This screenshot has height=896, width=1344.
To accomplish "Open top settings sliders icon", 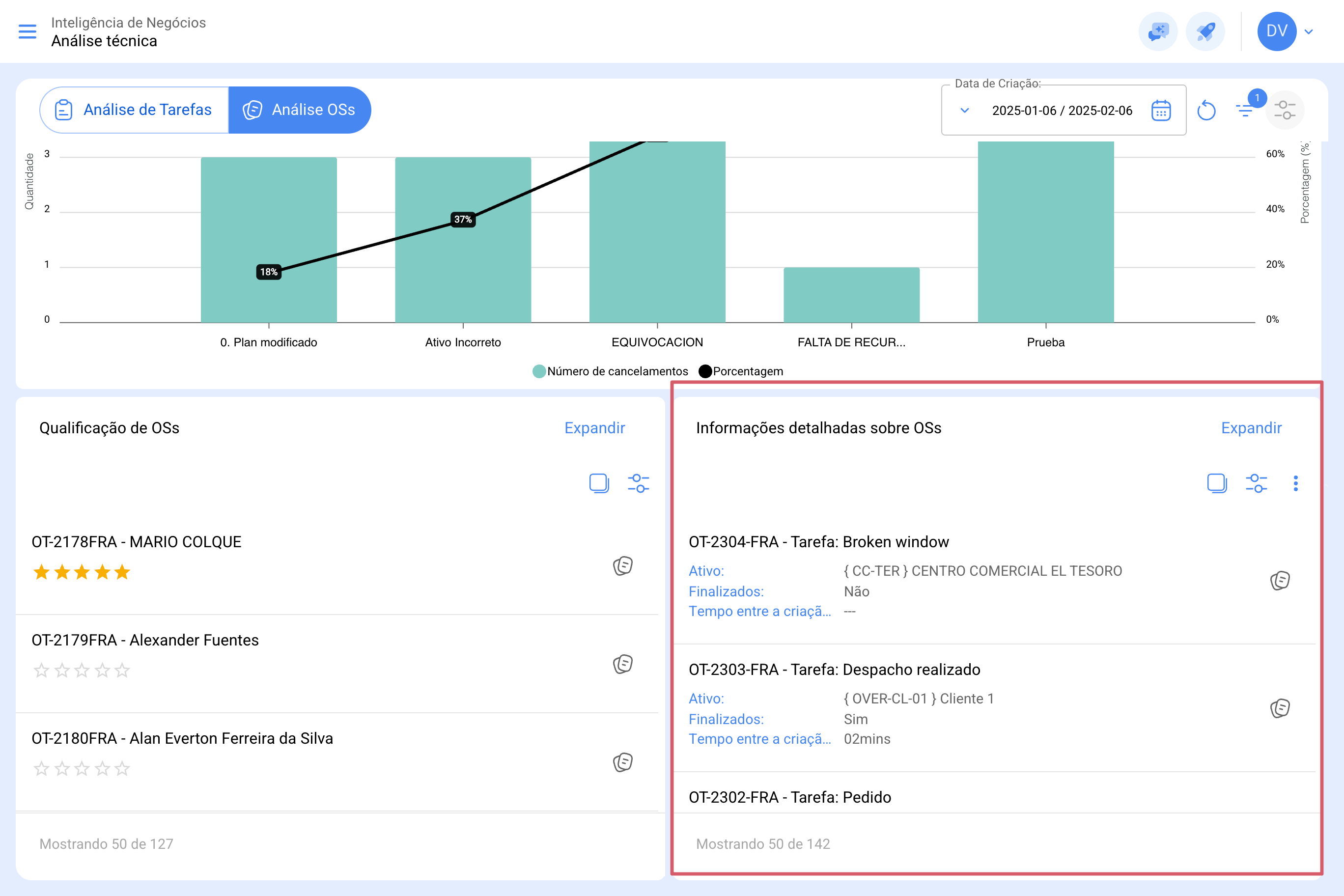I will (1285, 110).
